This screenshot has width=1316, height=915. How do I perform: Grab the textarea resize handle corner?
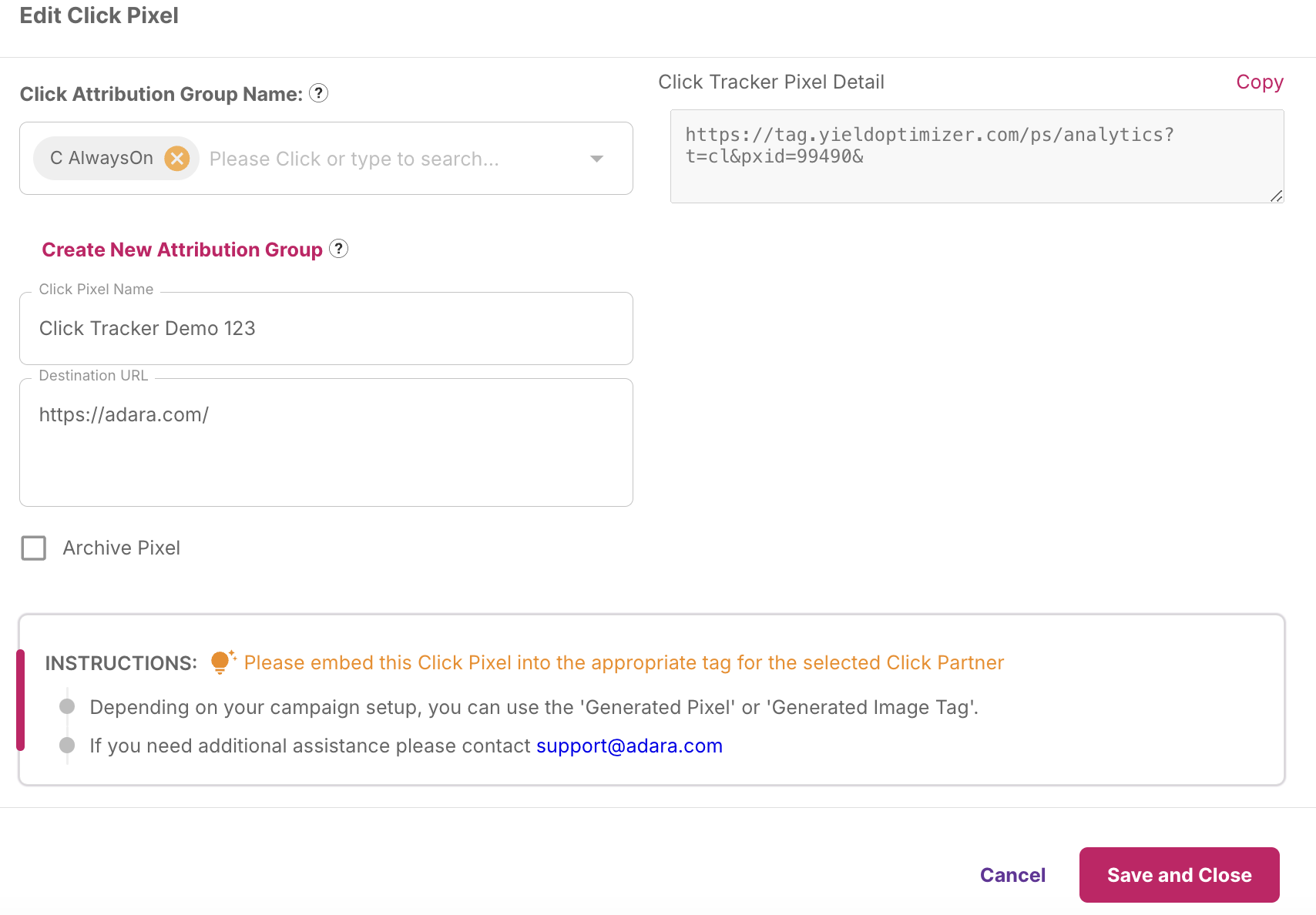tap(1276, 196)
